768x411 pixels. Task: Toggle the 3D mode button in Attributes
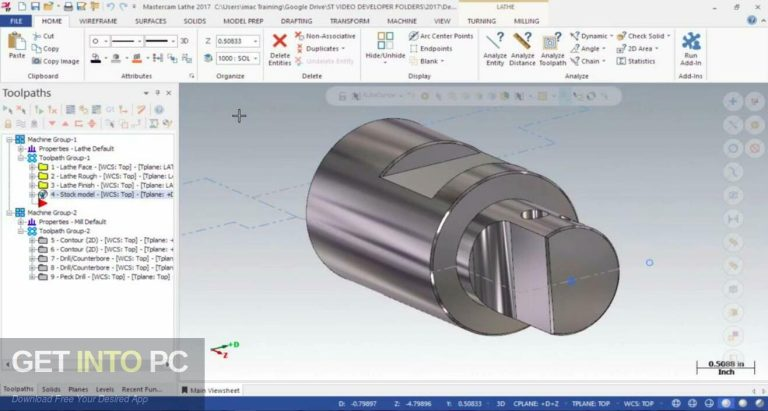click(184, 41)
